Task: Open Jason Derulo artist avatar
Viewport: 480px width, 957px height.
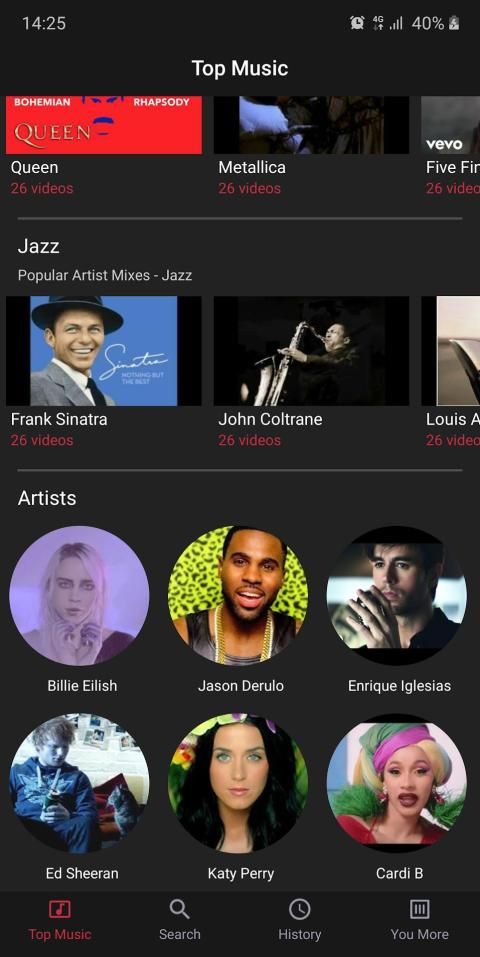Action: [238, 596]
